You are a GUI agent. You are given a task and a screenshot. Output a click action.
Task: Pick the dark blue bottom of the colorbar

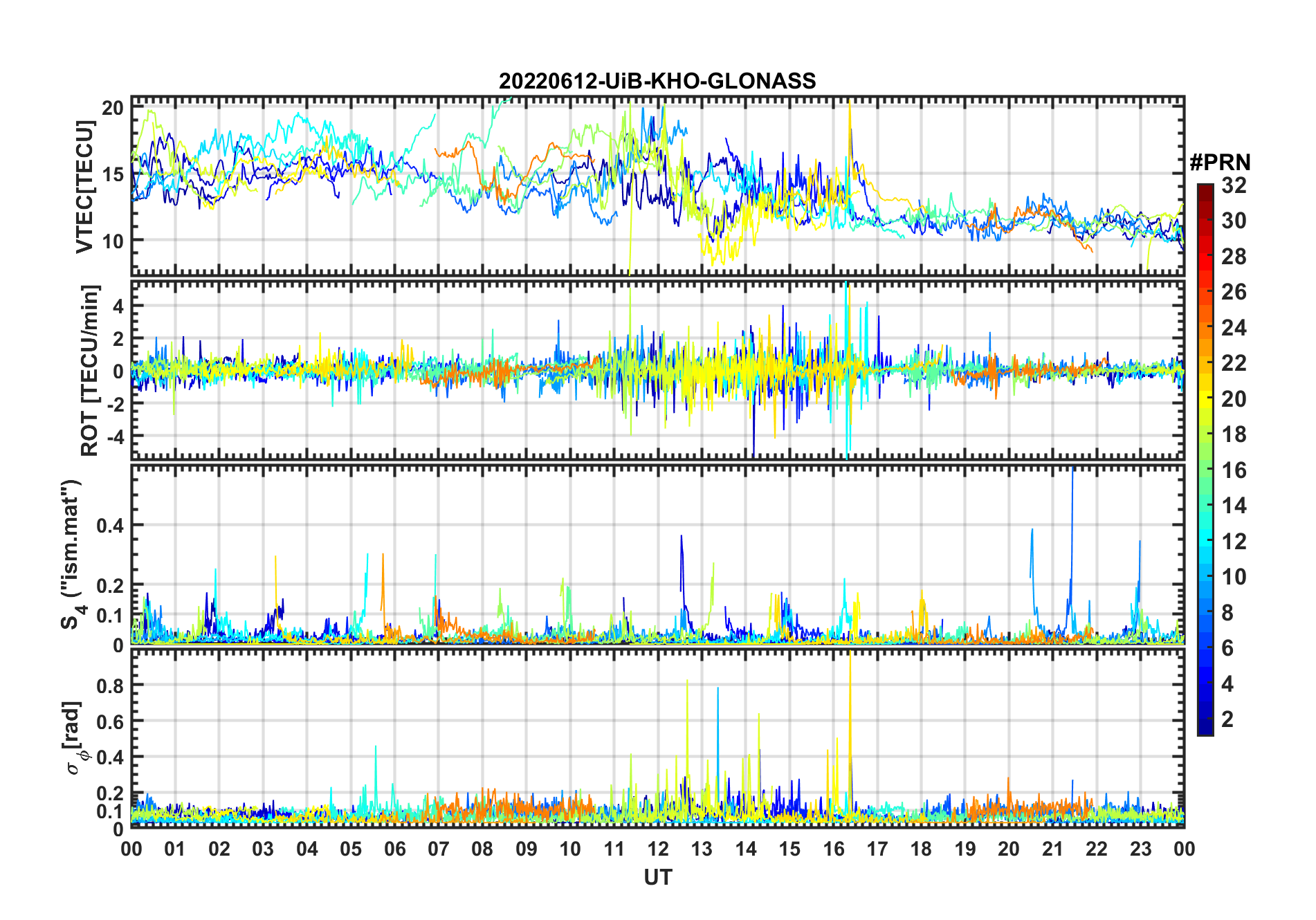click(x=1205, y=726)
